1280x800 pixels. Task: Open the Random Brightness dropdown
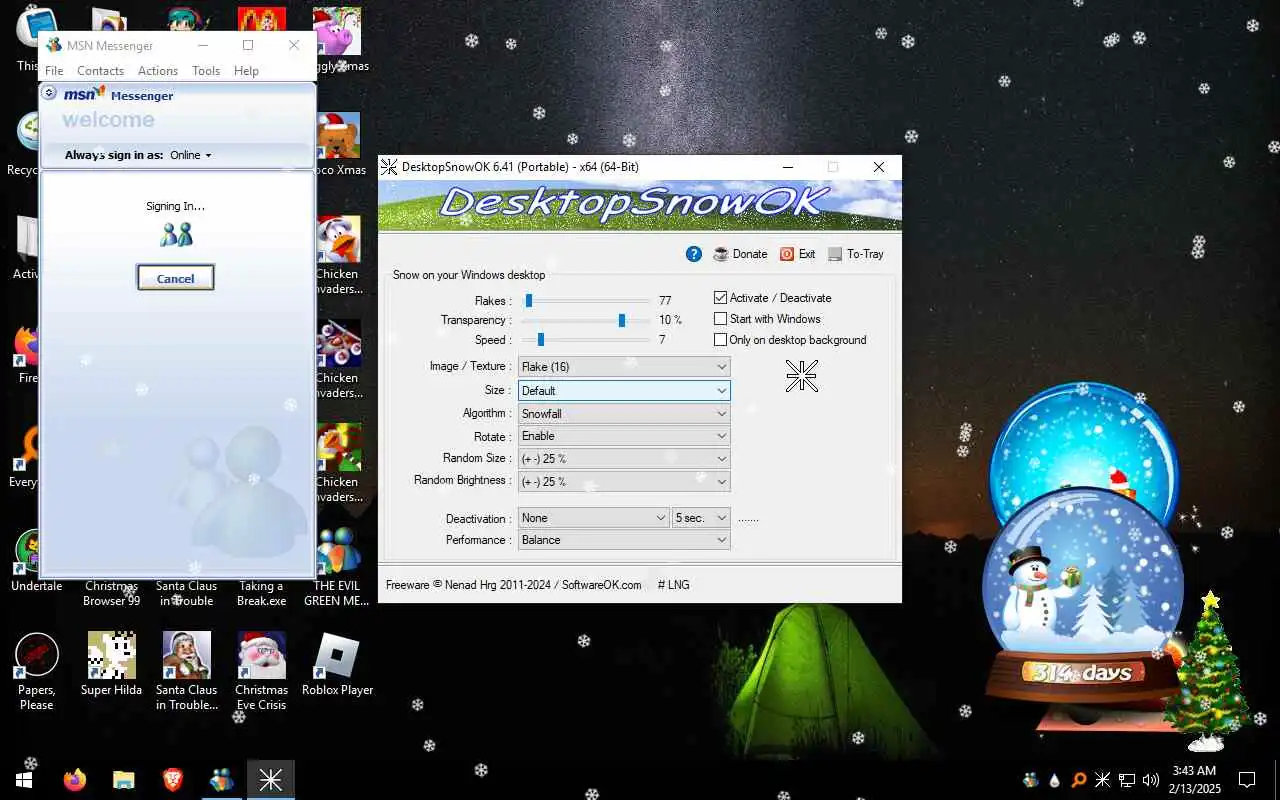624,481
